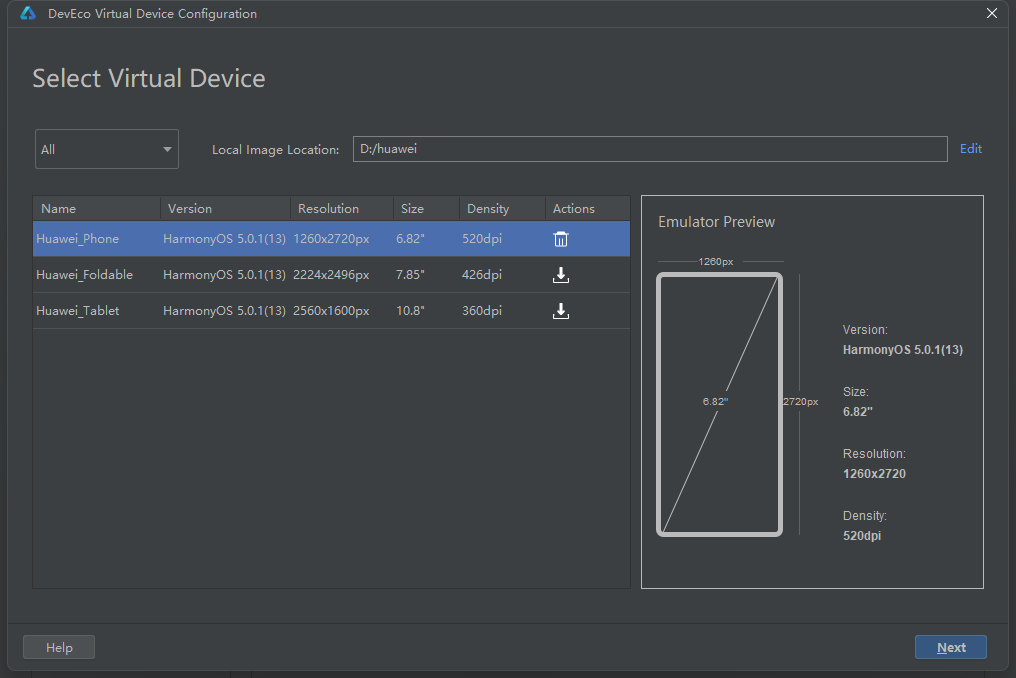Viewport: 1016px width, 678px height.
Task: Click the 1260x2720 resolution value in preview
Action: [x=874, y=474]
